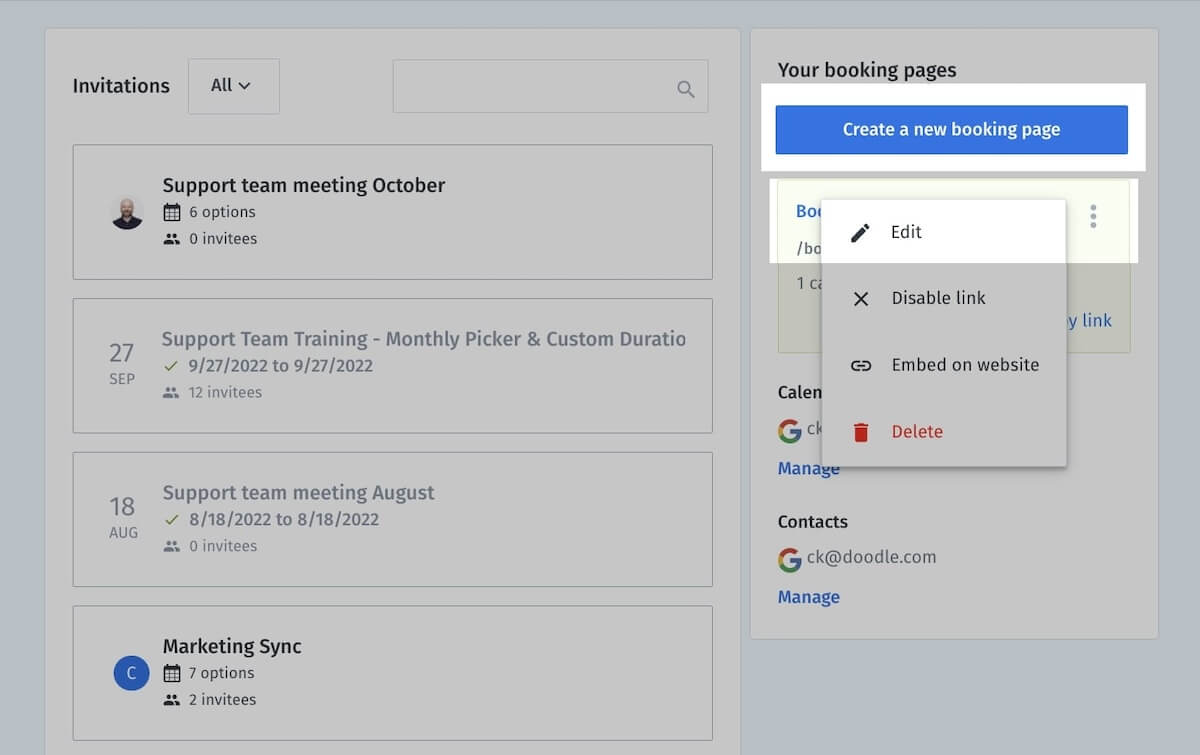The width and height of the screenshot is (1200, 755).
Task: Click Create a new booking page
Action: (951, 130)
